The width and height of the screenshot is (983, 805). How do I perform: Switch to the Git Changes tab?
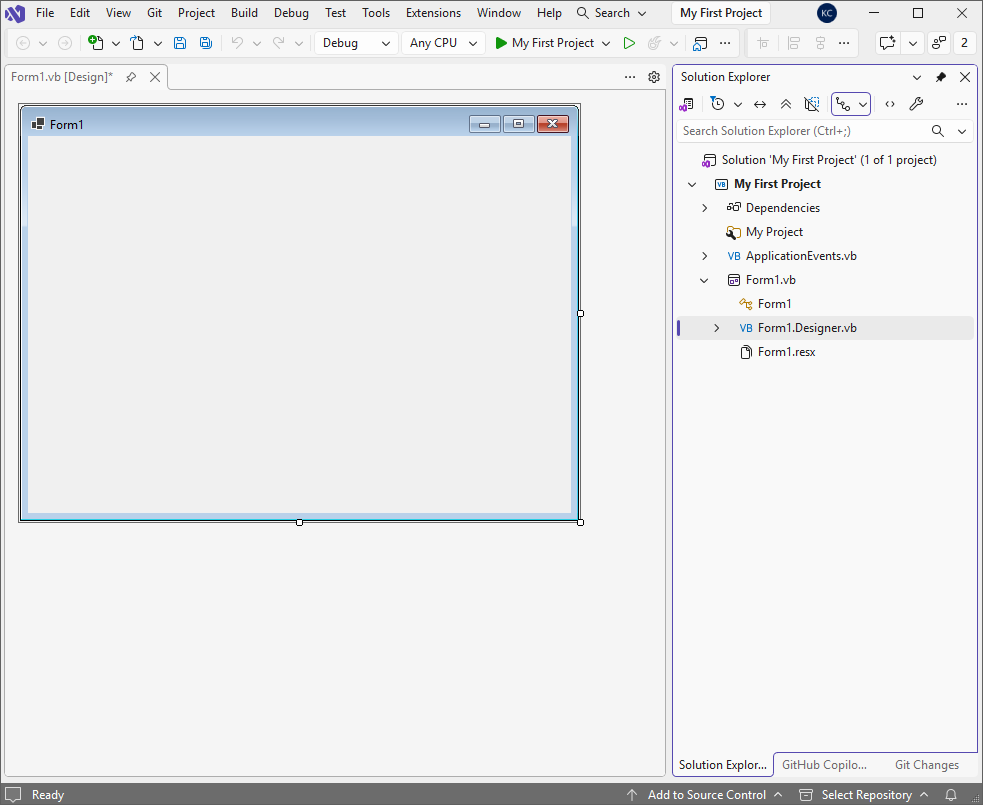(927, 765)
